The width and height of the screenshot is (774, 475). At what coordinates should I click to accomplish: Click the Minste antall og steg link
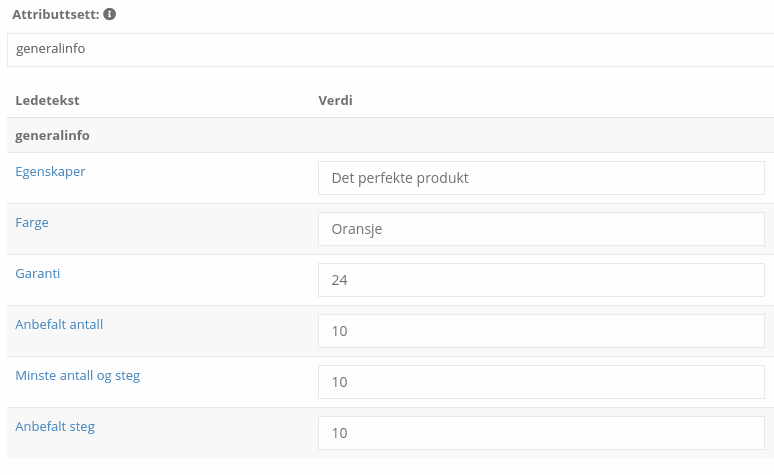click(77, 376)
